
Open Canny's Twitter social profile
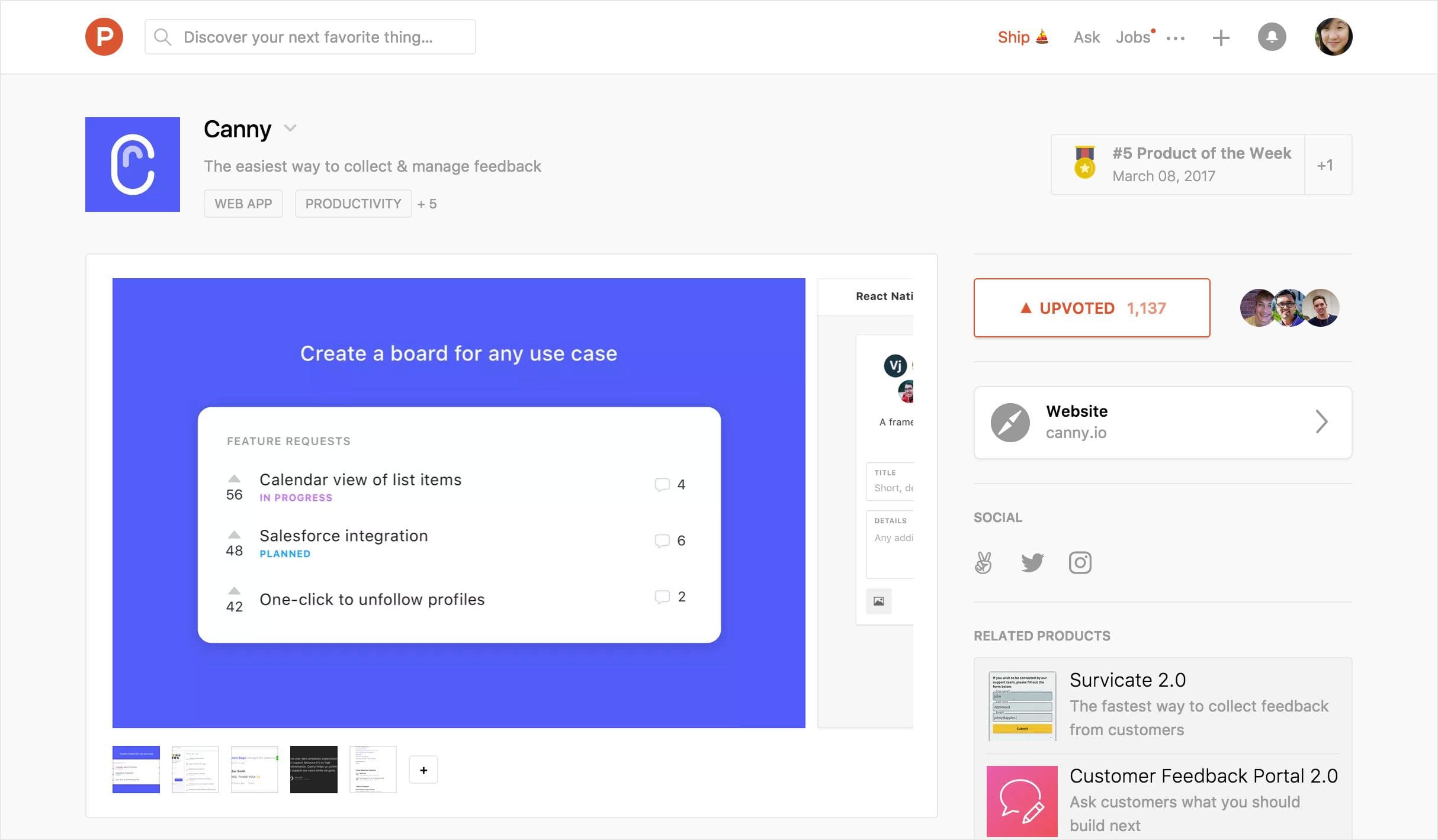tap(1031, 562)
